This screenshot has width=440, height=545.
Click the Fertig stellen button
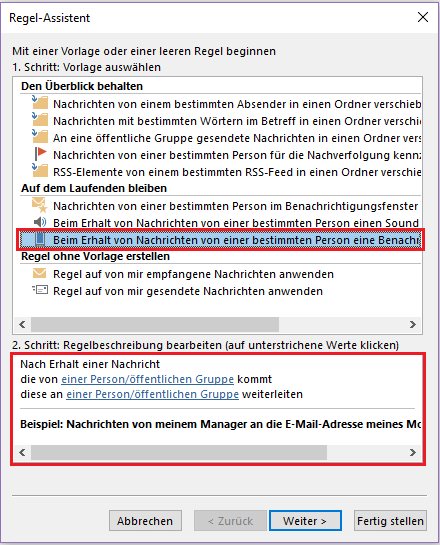coord(390,521)
